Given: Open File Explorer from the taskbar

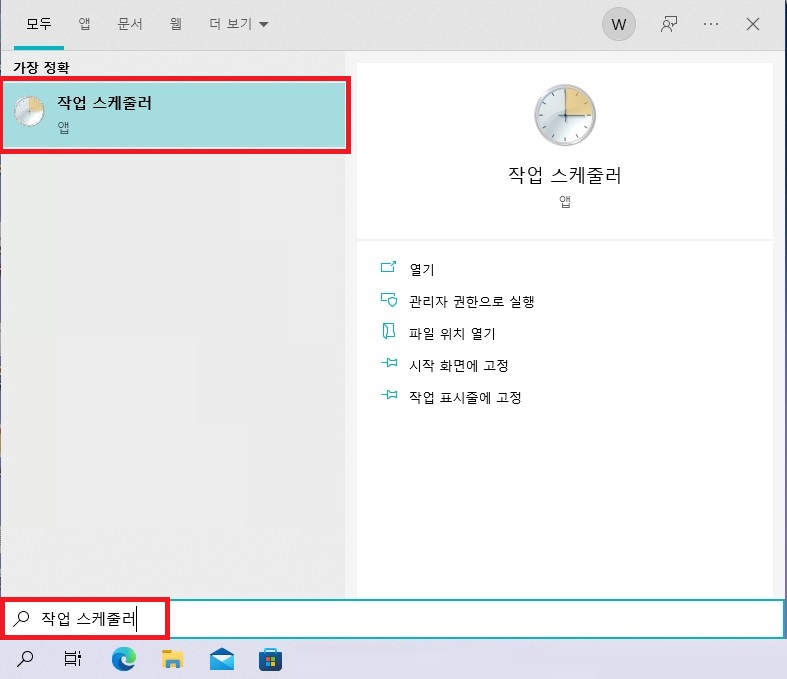Looking at the screenshot, I should [x=172, y=659].
